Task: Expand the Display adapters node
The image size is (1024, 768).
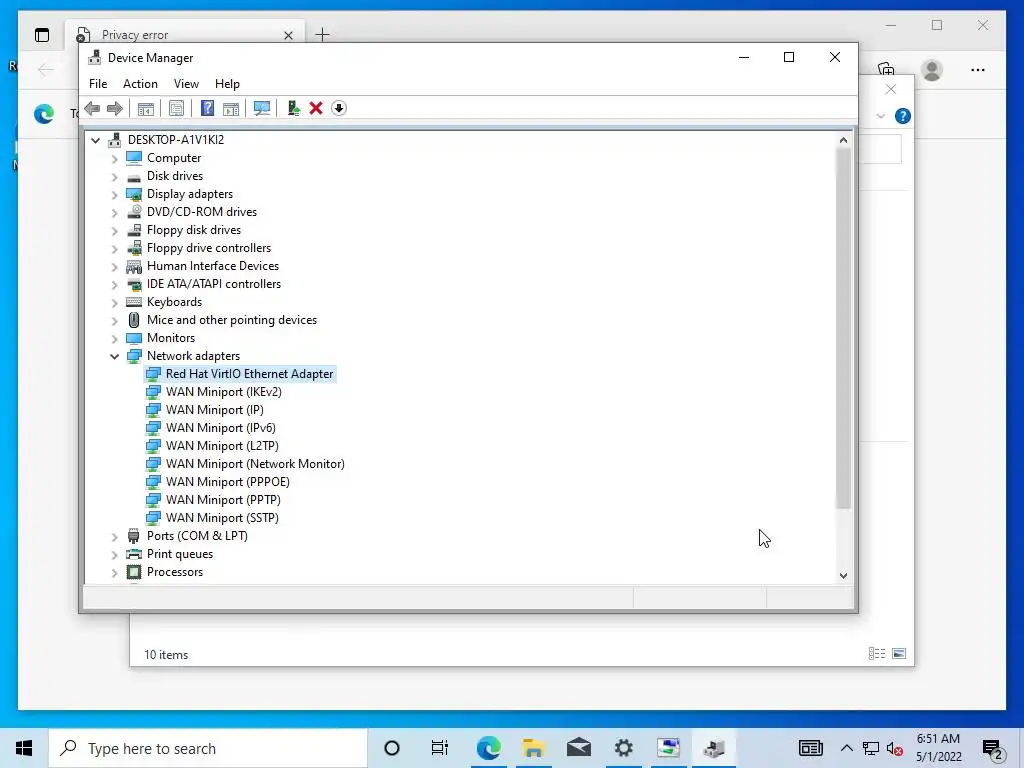Action: click(114, 194)
